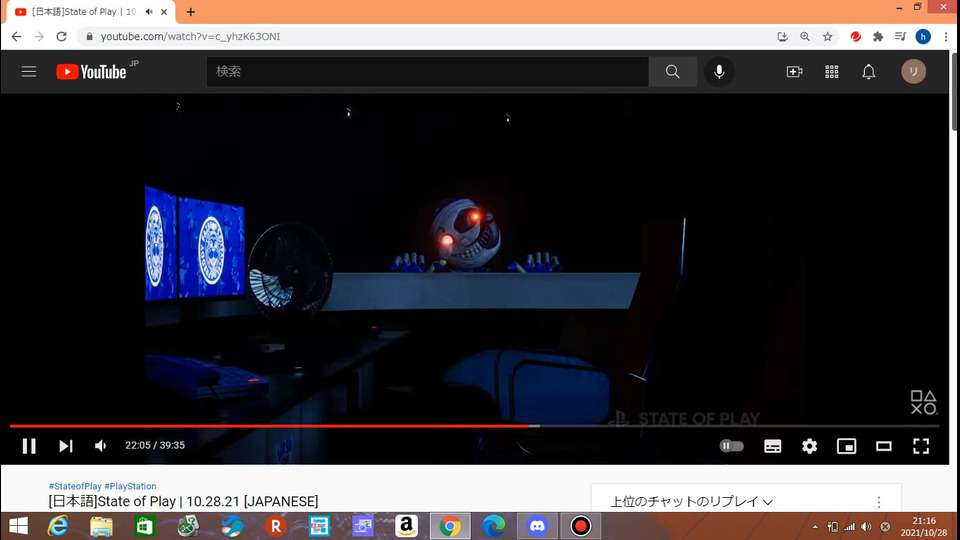The width and height of the screenshot is (960, 540).
Task: Open player settings gear
Action: click(809, 446)
